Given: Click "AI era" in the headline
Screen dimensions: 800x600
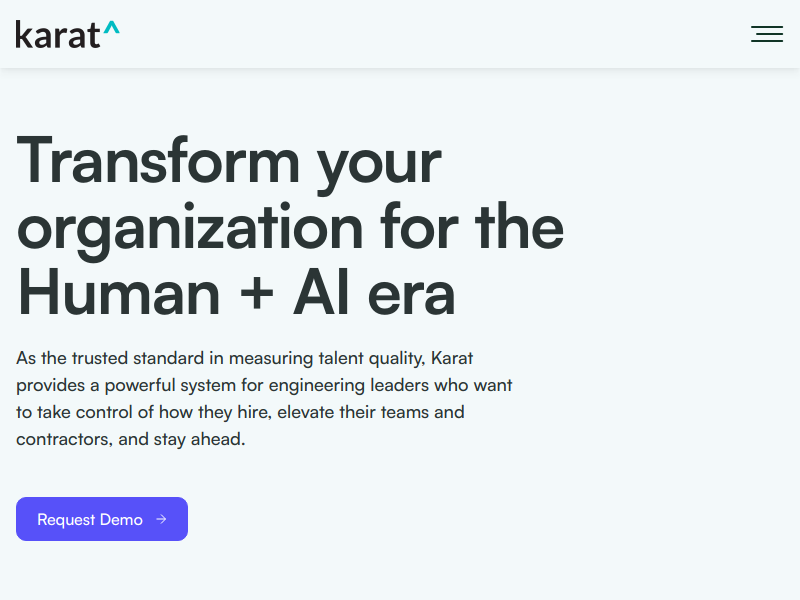Looking at the screenshot, I should (x=374, y=293).
